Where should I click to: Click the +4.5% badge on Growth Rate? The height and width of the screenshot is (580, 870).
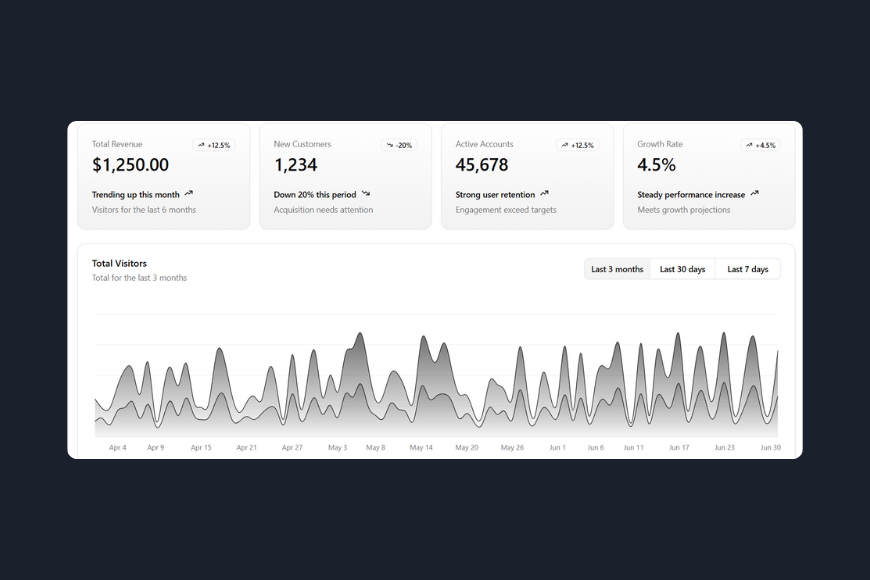click(760, 145)
